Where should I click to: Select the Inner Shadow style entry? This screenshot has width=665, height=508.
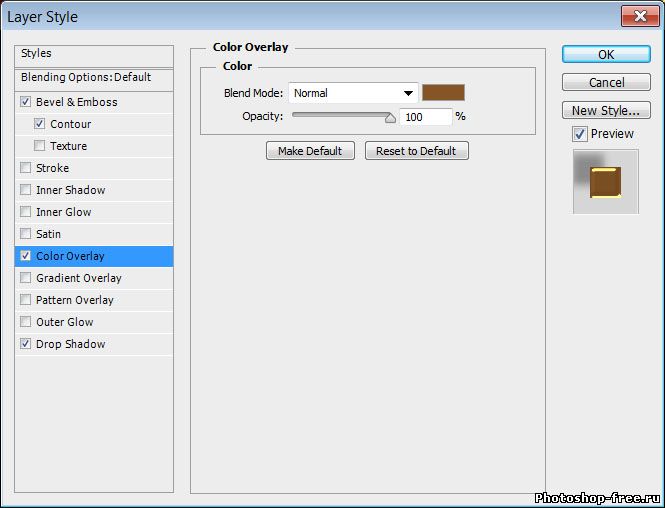pyautogui.click(x=70, y=190)
